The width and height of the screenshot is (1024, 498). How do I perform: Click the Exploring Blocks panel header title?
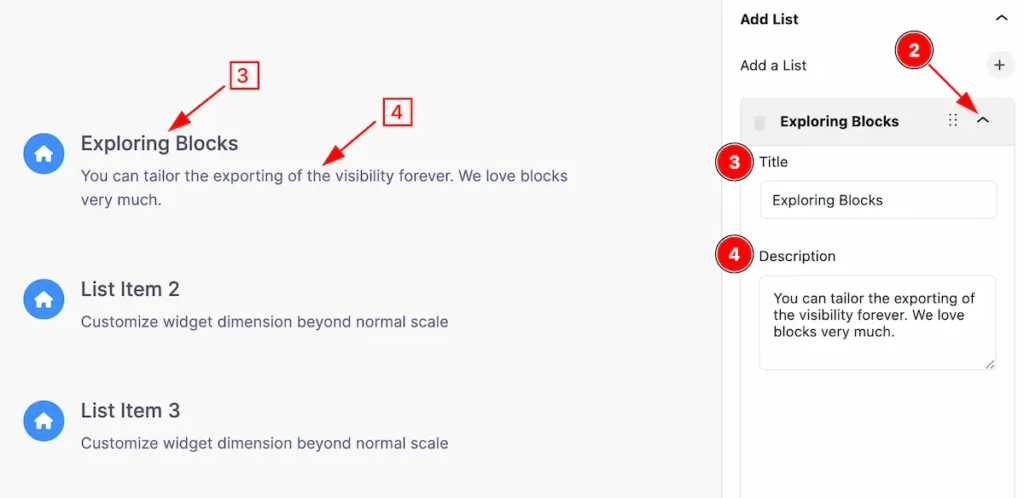click(x=839, y=121)
